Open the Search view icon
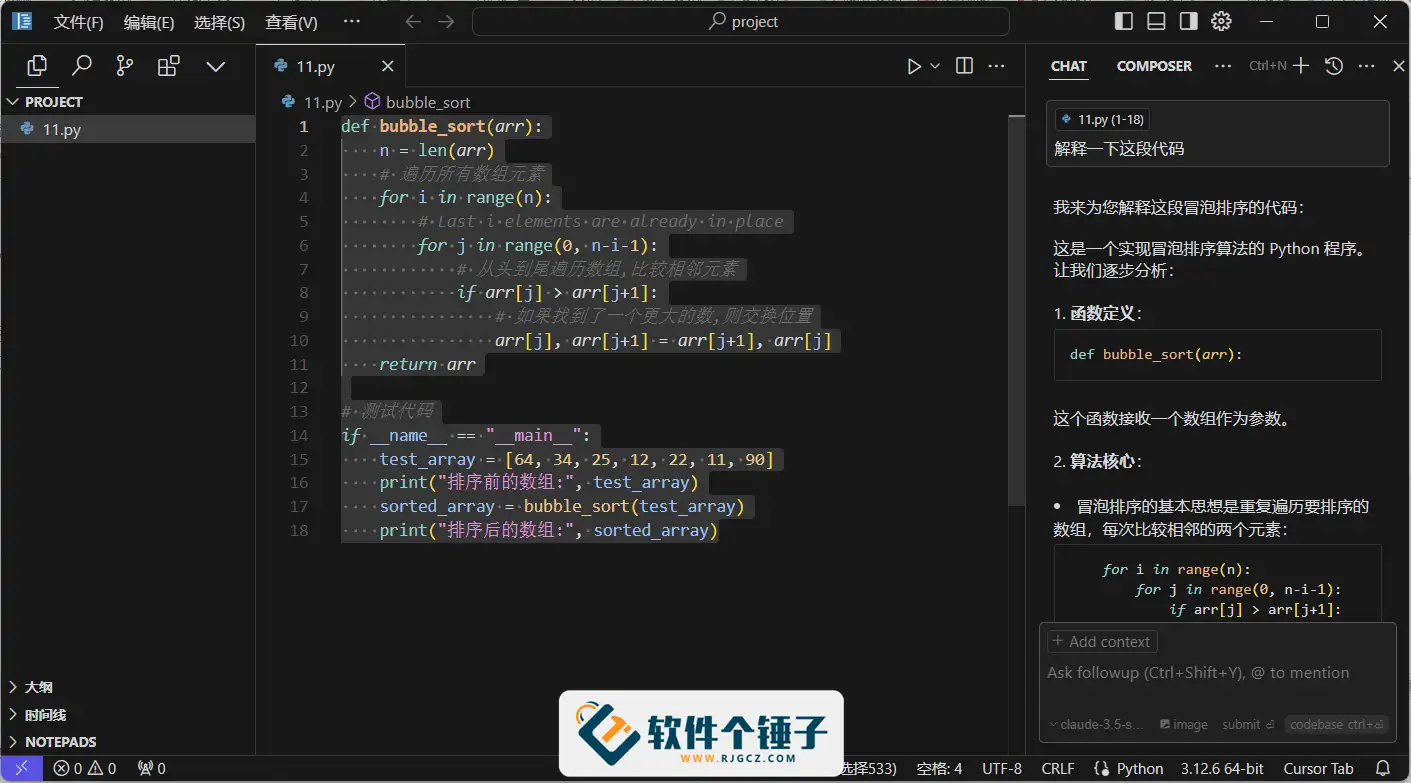 click(81, 66)
